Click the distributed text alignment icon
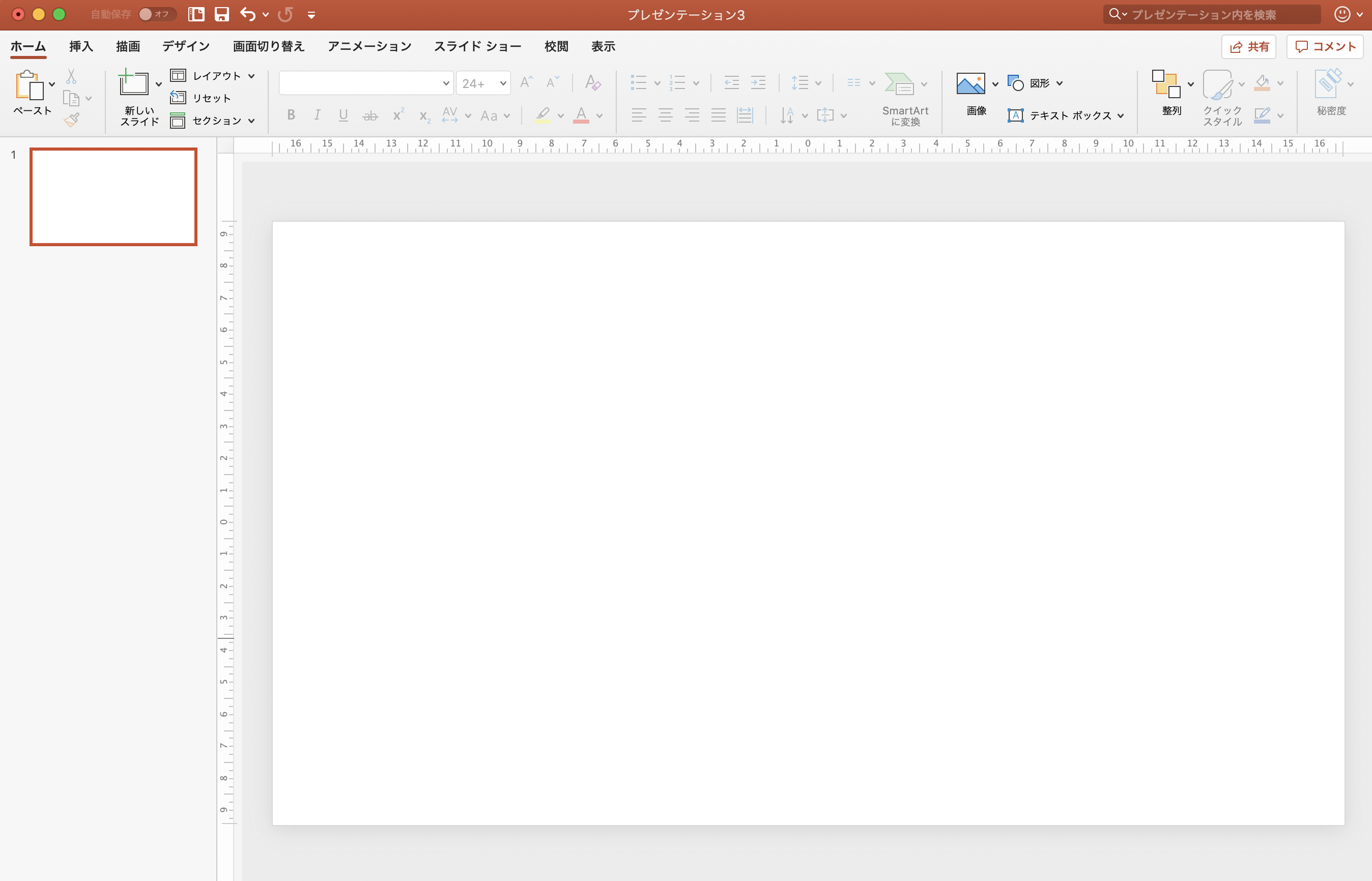Screen dimensions: 1372x881 tap(745, 115)
